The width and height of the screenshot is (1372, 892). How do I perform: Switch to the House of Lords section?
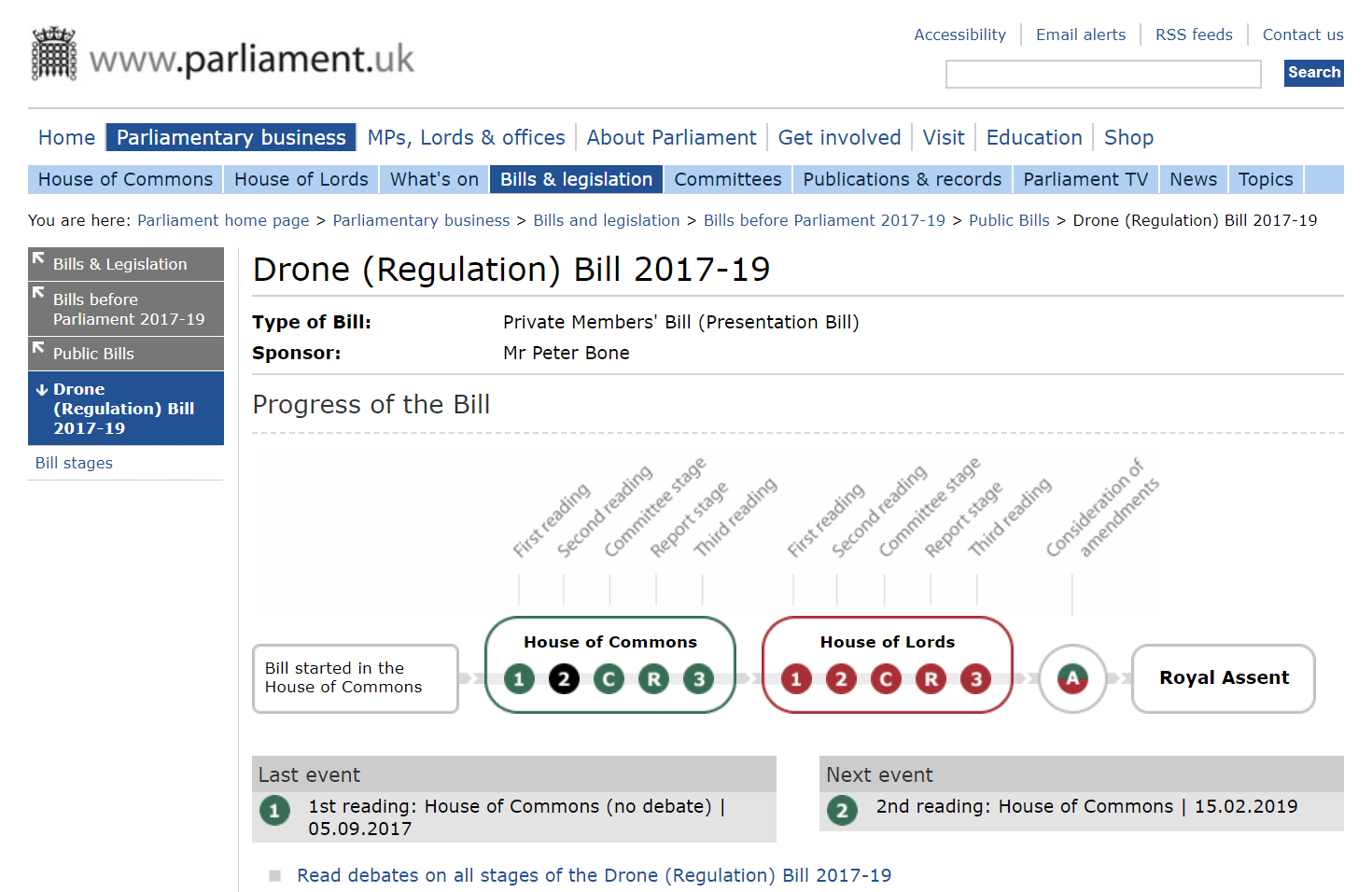pyautogui.click(x=301, y=179)
